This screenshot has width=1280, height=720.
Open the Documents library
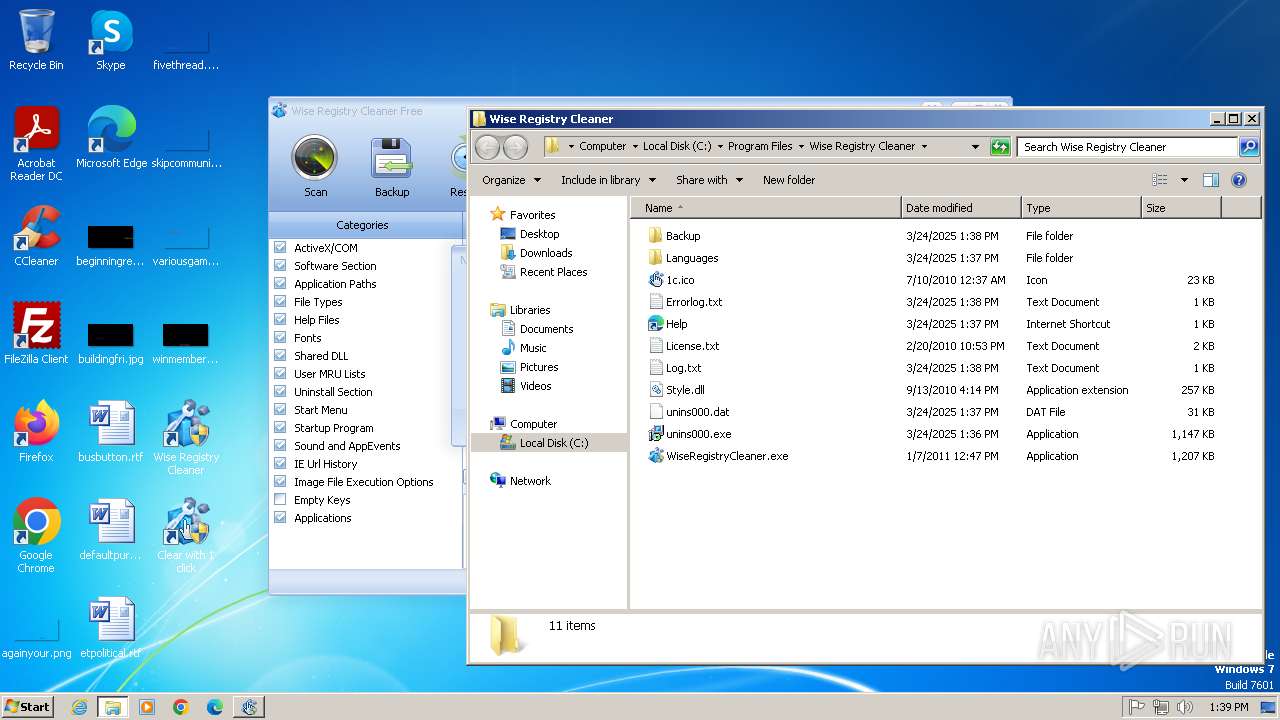(546, 329)
